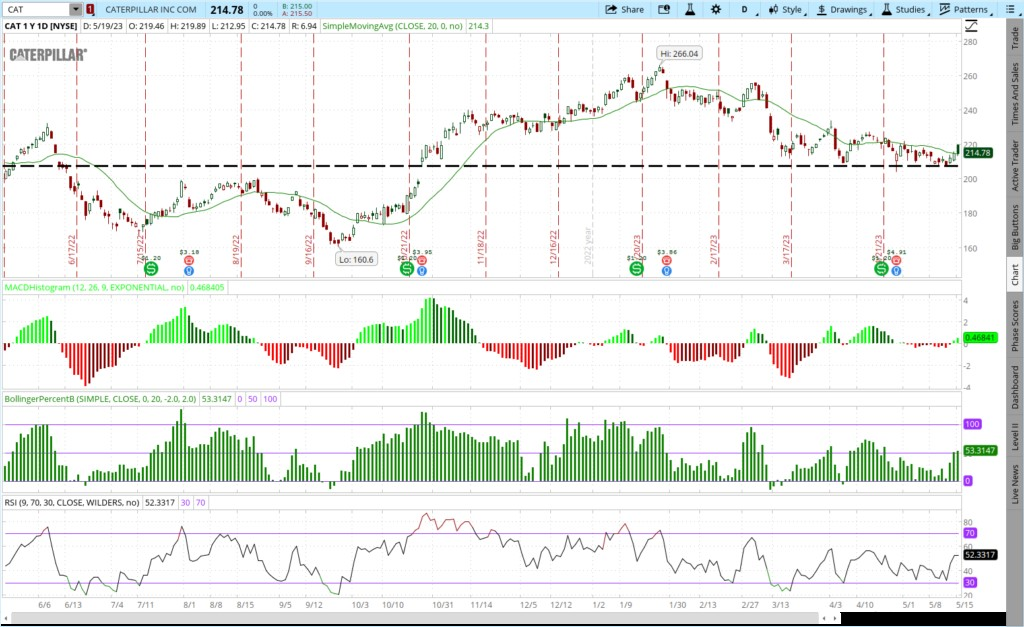Click the BollingerPercentB study label
The image size is (1024, 627).
coord(101,399)
